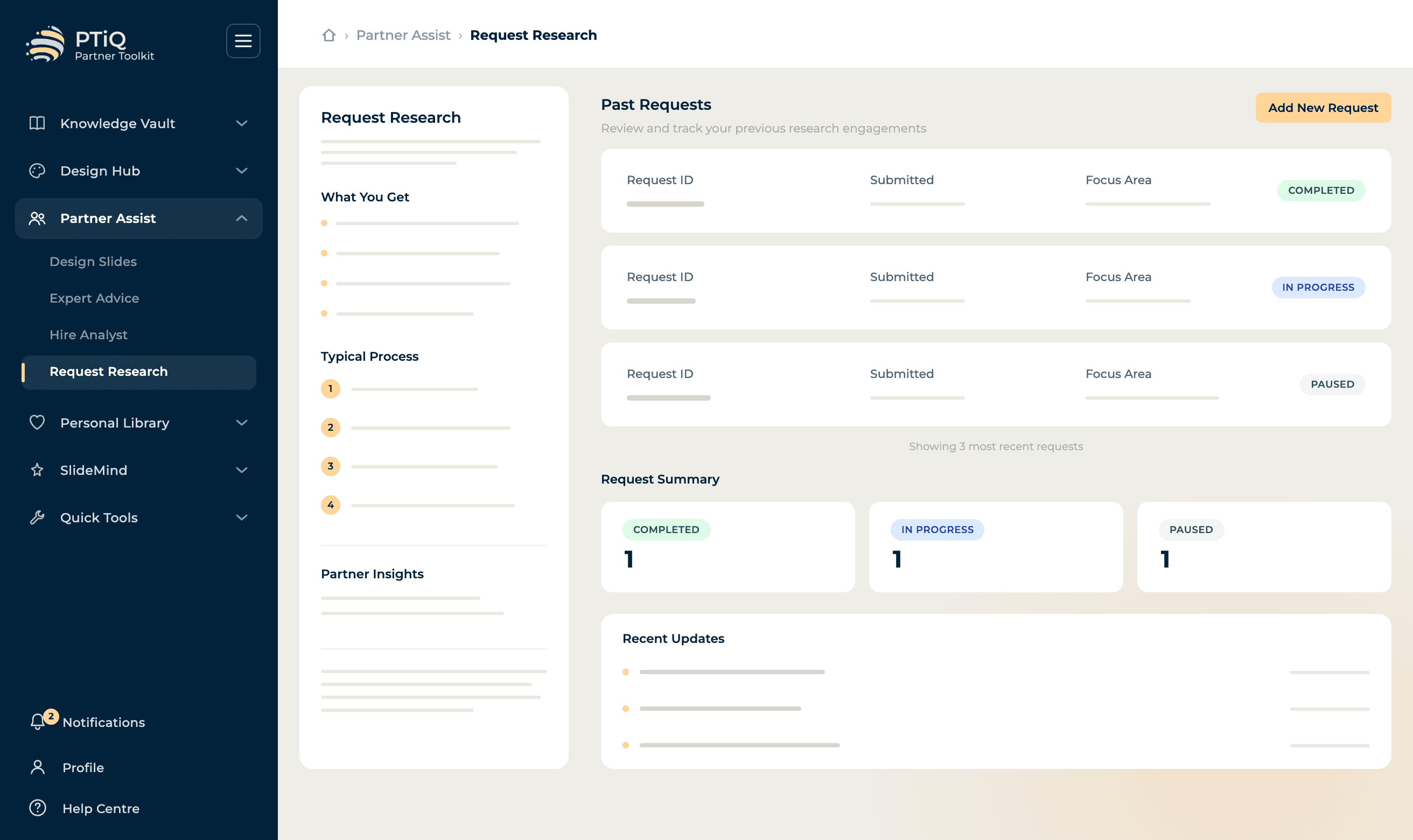1413x840 pixels.
Task: Open the Notifications link
Action: pyautogui.click(x=103, y=722)
